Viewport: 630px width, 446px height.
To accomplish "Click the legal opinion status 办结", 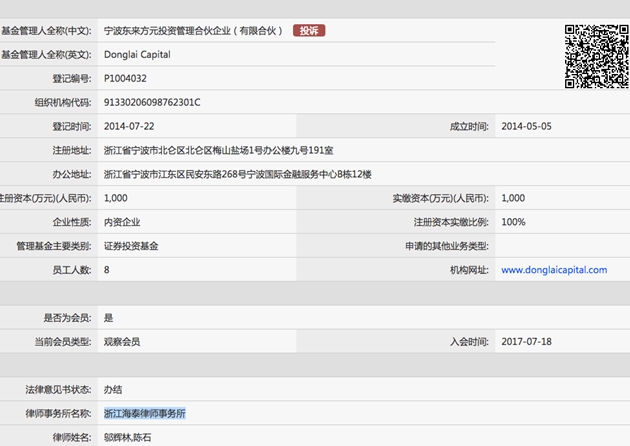I will click(113, 390).
